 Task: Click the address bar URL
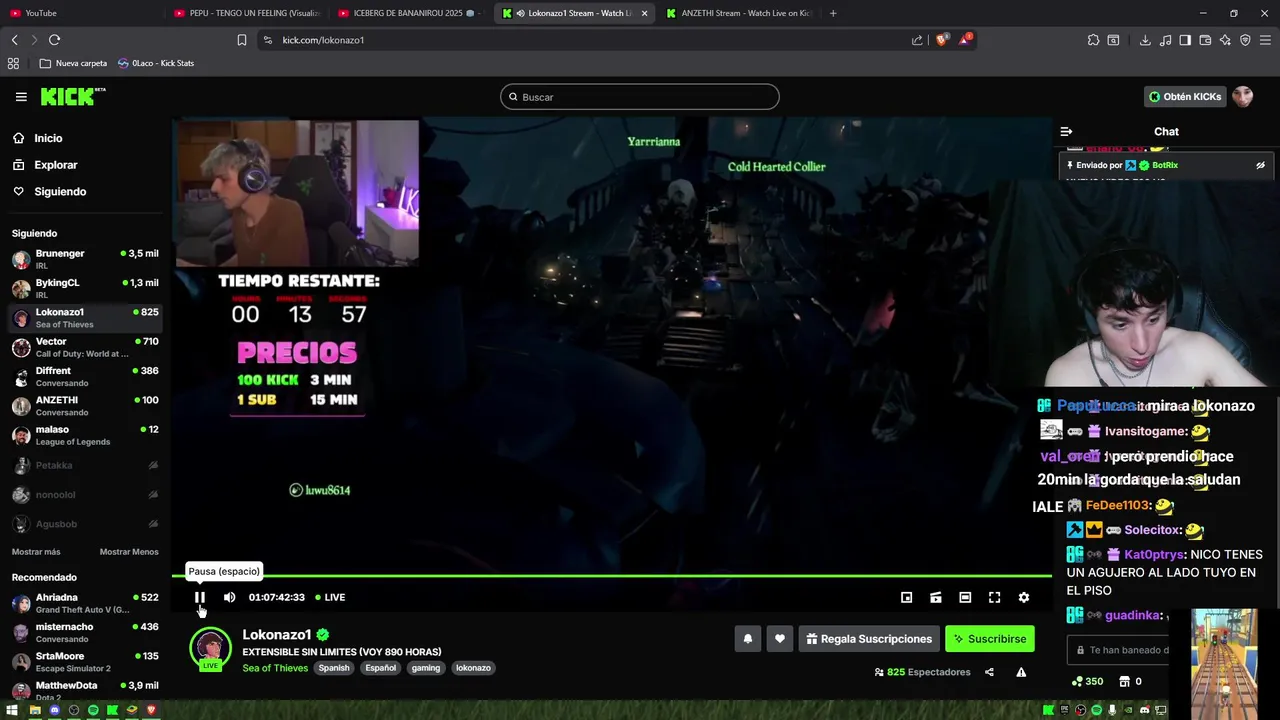click(323, 40)
